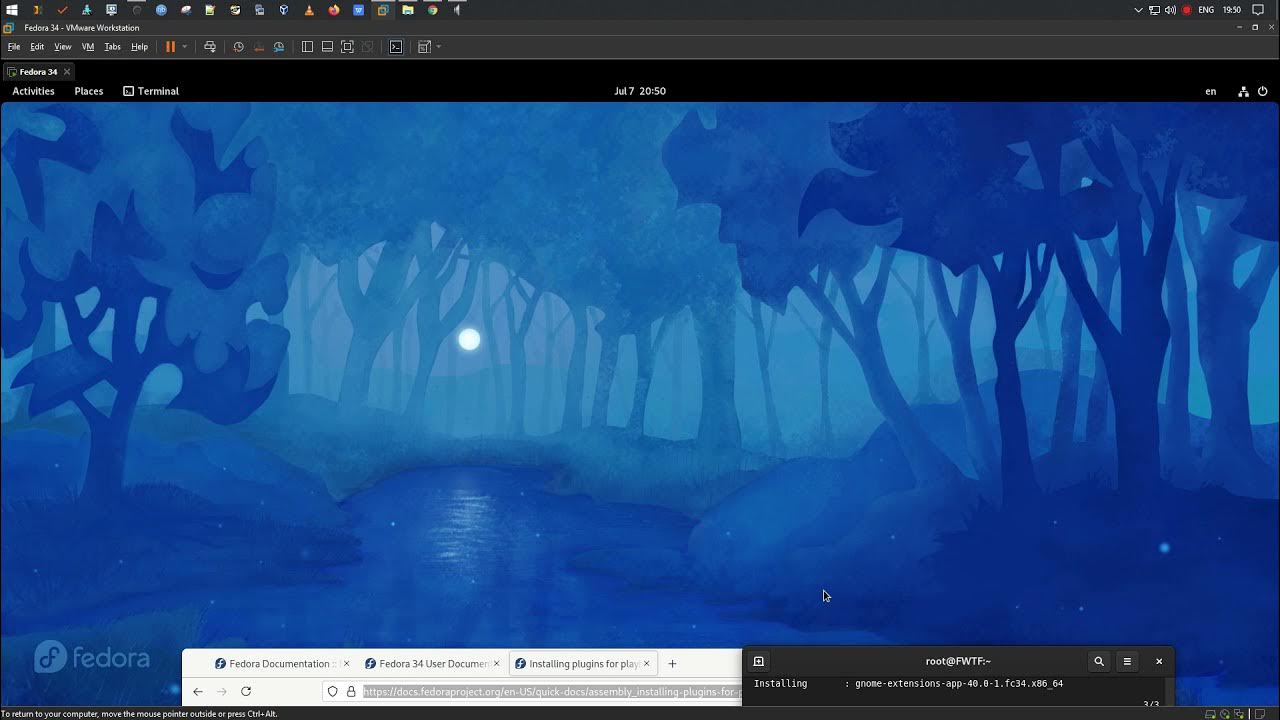Suspend the virtual machine with the pause button
This screenshot has height=720, width=1280.
click(170, 47)
